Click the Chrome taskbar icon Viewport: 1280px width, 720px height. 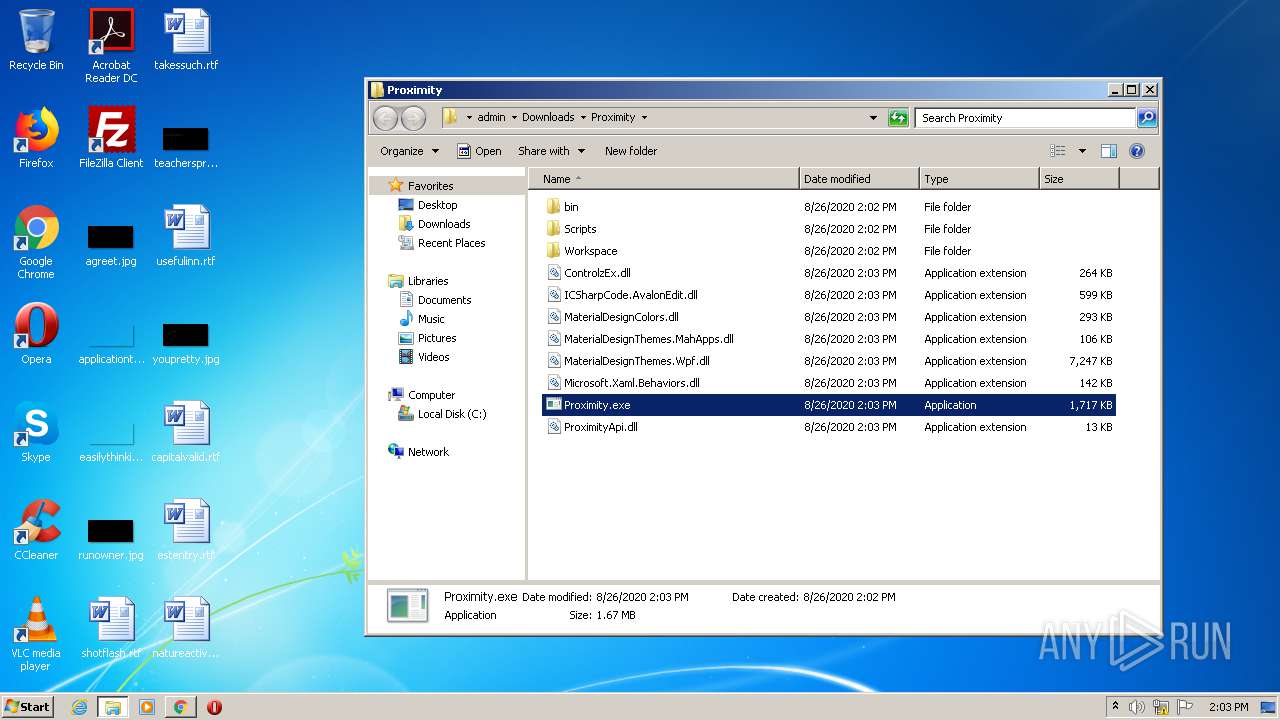[x=180, y=707]
